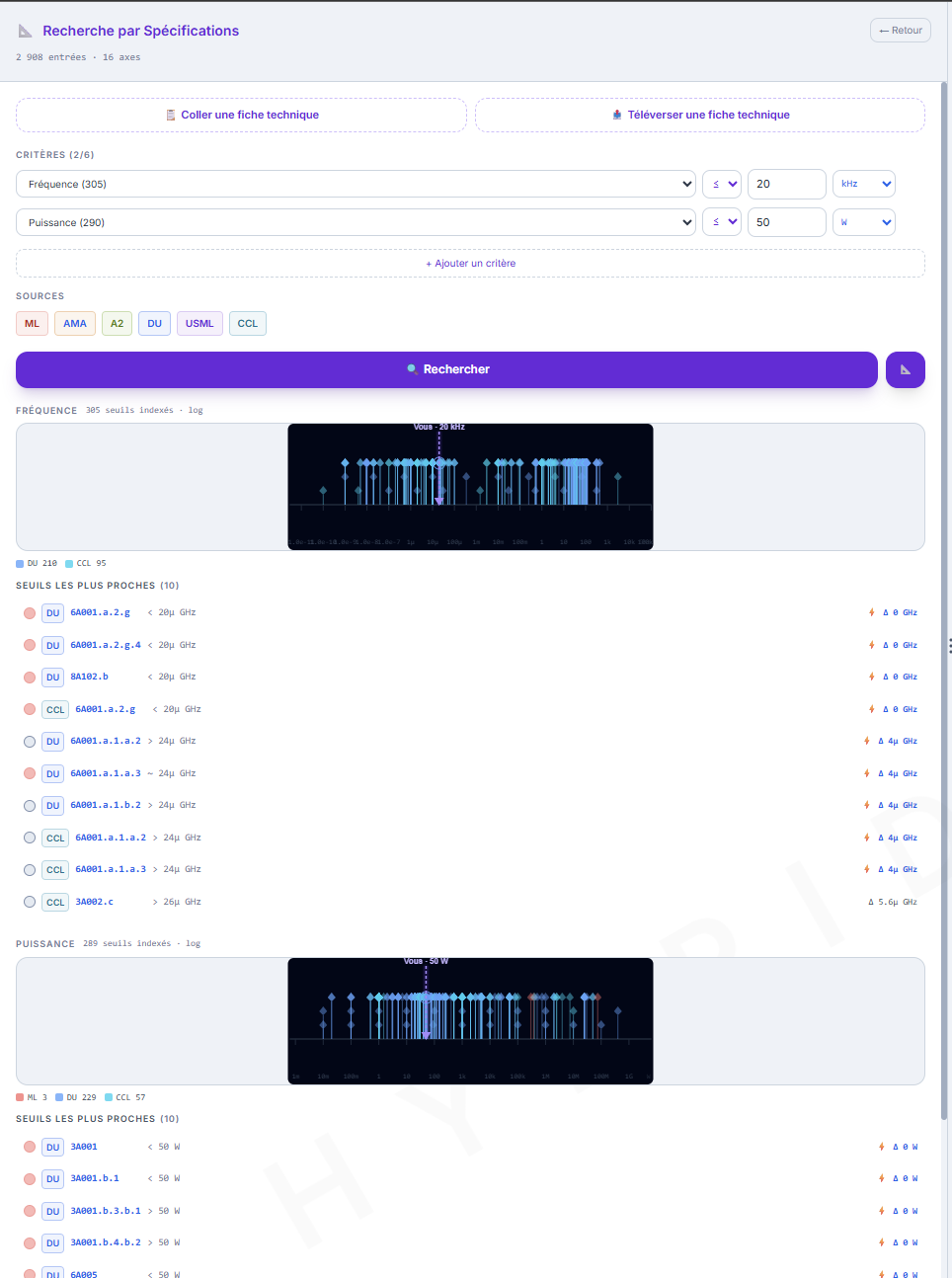Open the 6A001.a.1.b.2 threshold link
This screenshot has height=1278, width=952.
(x=106, y=805)
